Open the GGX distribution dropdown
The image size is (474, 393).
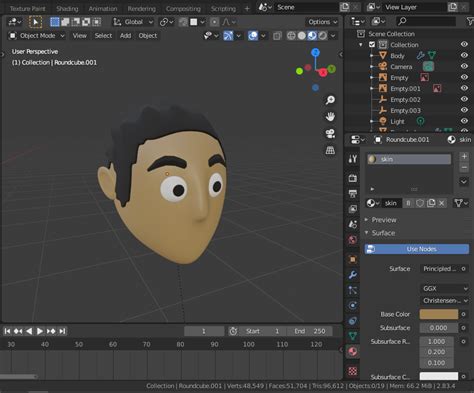pyautogui.click(x=445, y=288)
